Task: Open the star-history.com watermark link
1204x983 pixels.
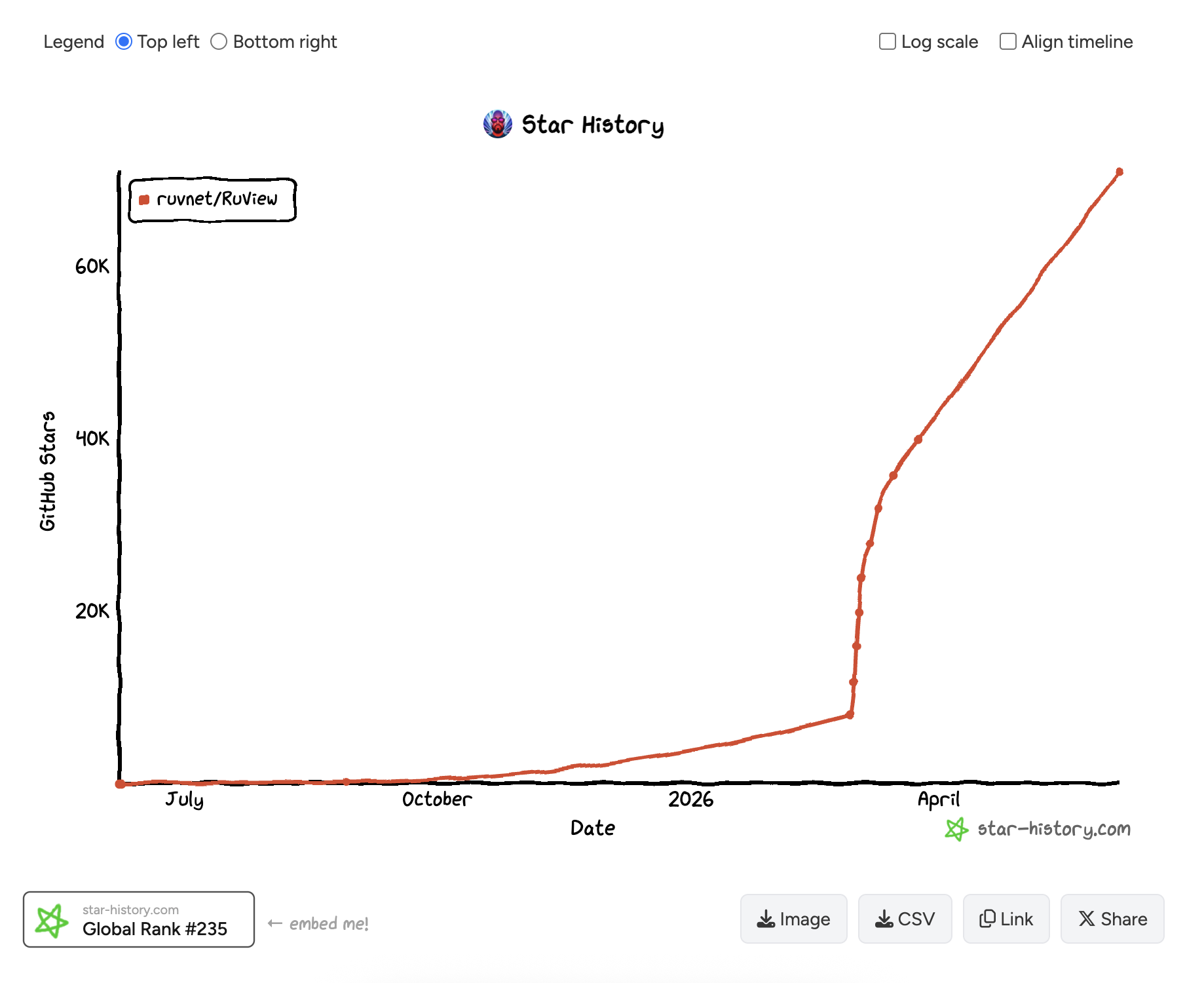Action: (1053, 829)
